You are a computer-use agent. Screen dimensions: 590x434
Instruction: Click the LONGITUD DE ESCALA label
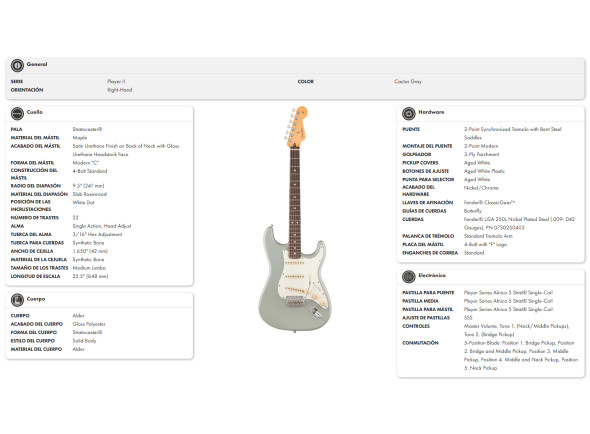click(x=35, y=276)
